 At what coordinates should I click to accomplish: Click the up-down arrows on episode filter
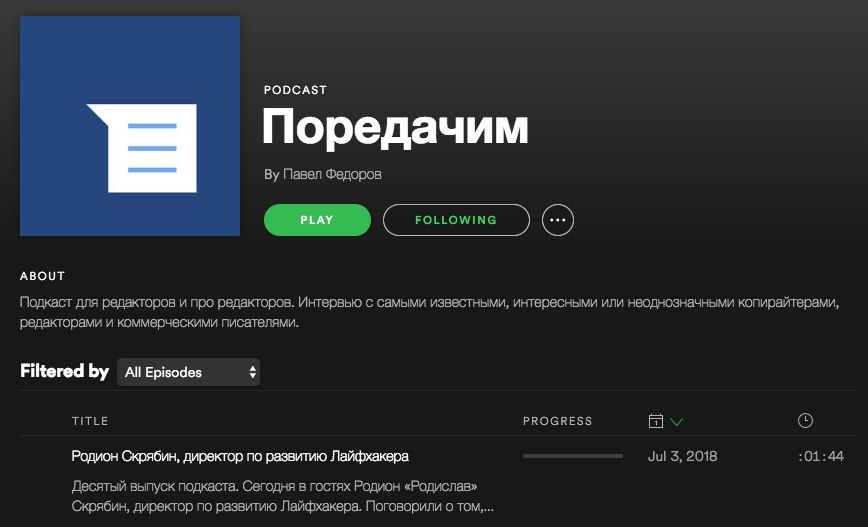[252, 372]
